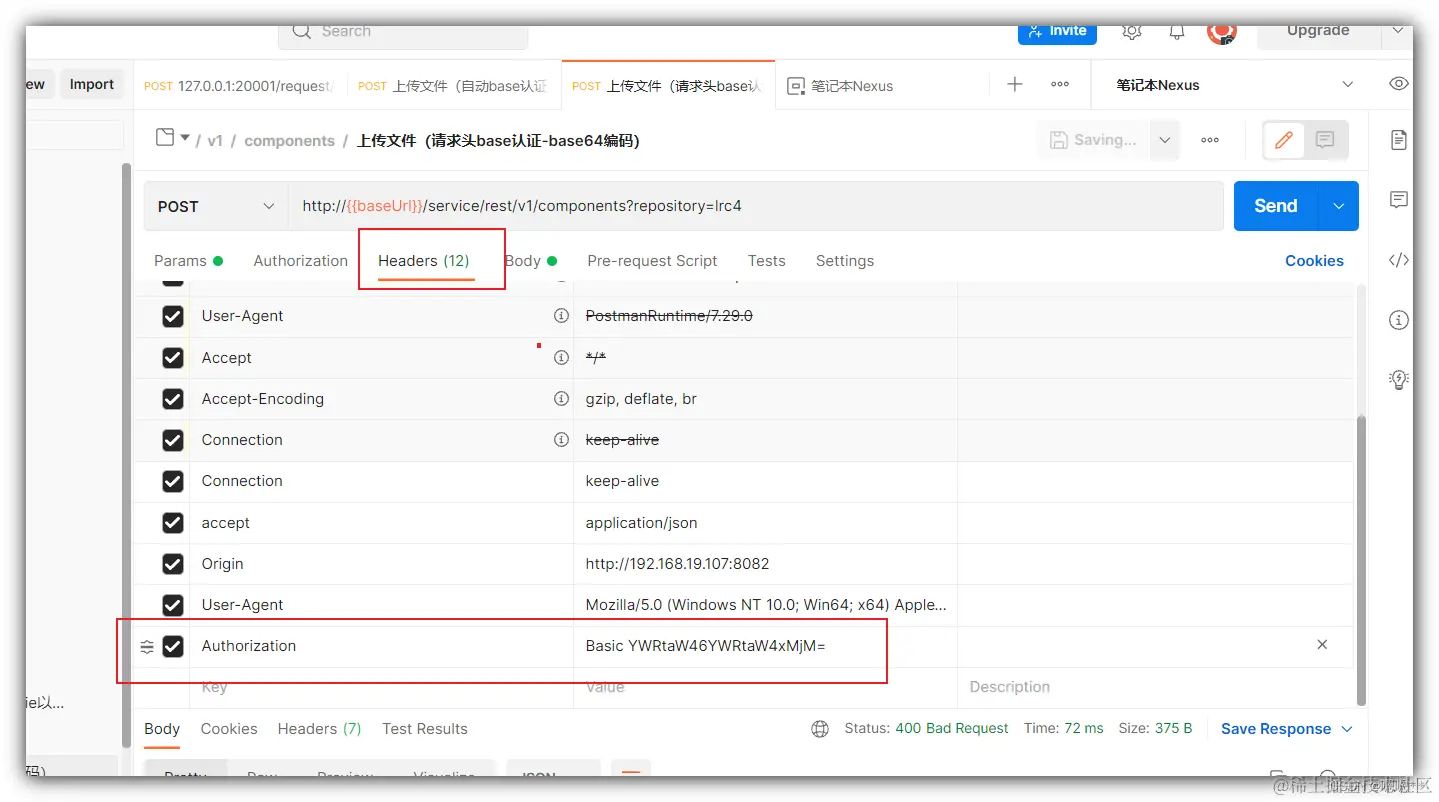1439x802 pixels.
Task: Switch to edit mode pencil icon
Action: 1284,140
